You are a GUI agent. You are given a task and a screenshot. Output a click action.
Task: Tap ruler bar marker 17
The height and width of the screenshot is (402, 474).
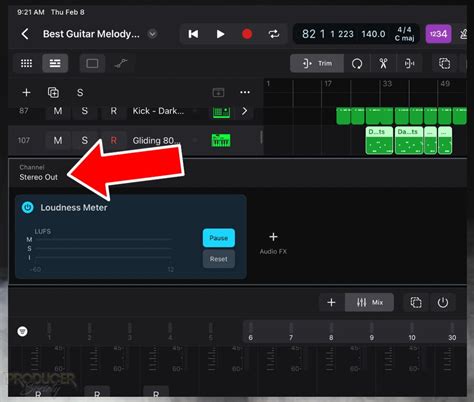point(328,84)
